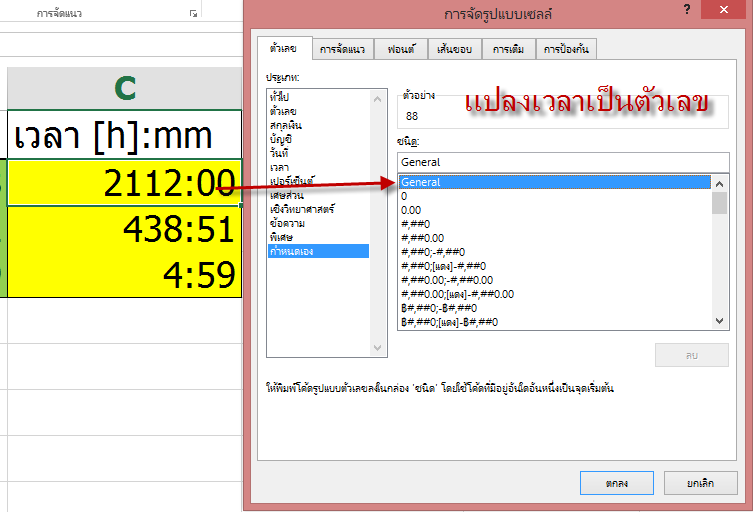Click category list scroll up arrow
The height and width of the screenshot is (512, 753).
point(377,99)
